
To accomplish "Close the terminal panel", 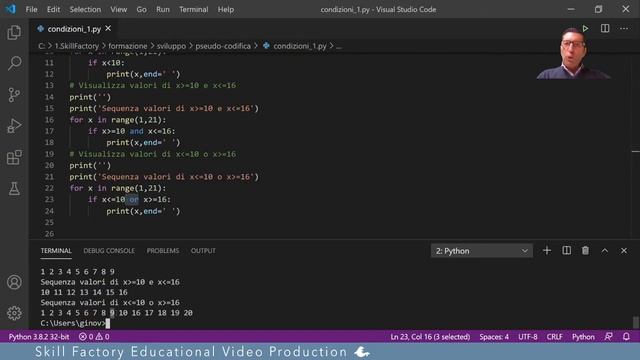I will (624, 251).
